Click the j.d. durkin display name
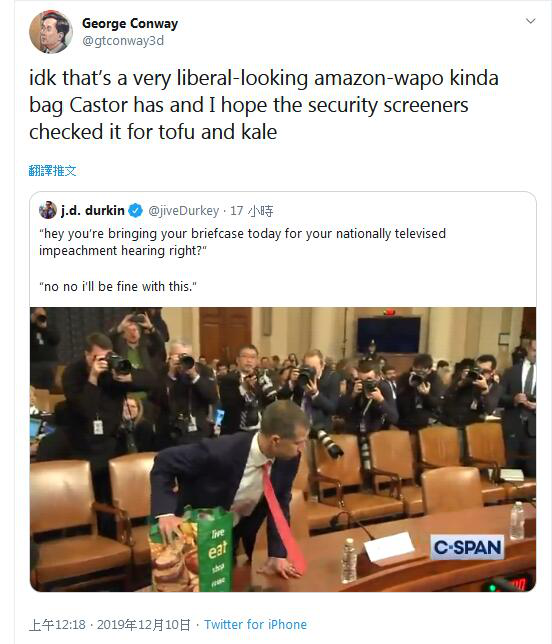This screenshot has width=552, height=644. pyautogui.click(x=92, y=210)
